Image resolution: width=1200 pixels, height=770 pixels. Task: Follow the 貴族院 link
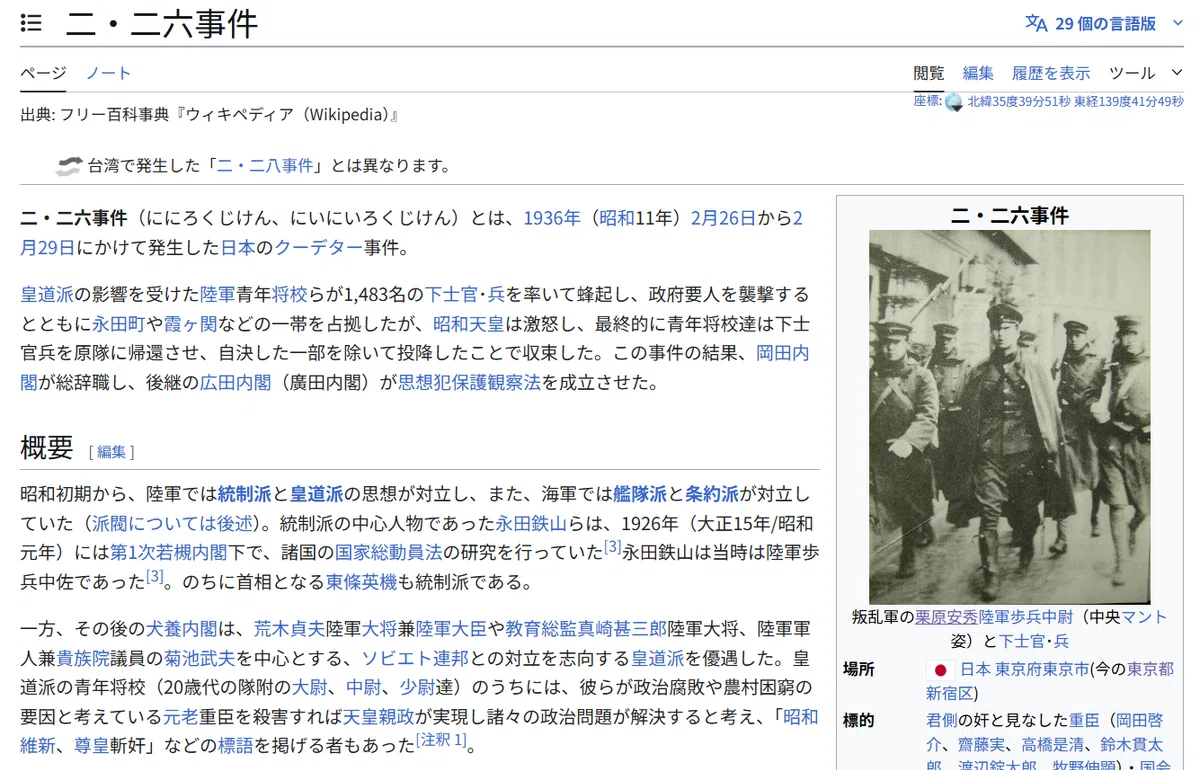click(83, 658)
